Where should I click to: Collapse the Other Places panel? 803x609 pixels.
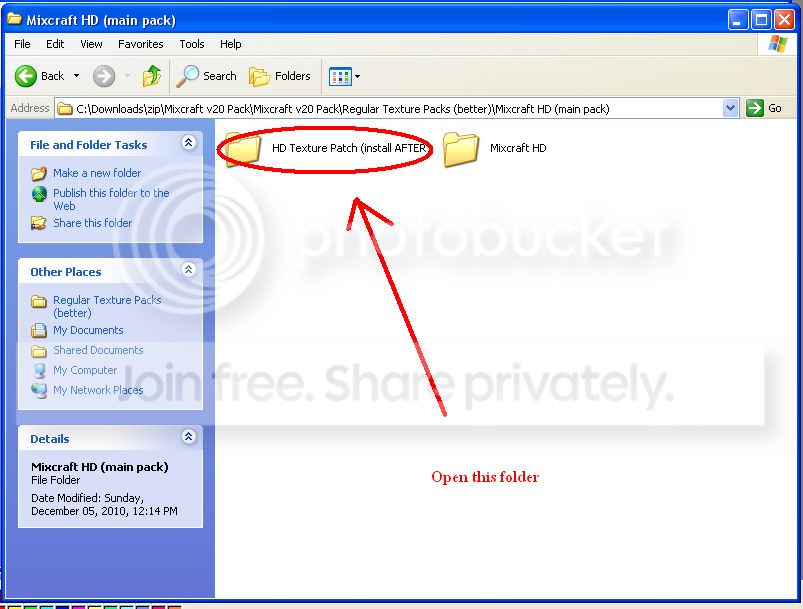point(188,270)
